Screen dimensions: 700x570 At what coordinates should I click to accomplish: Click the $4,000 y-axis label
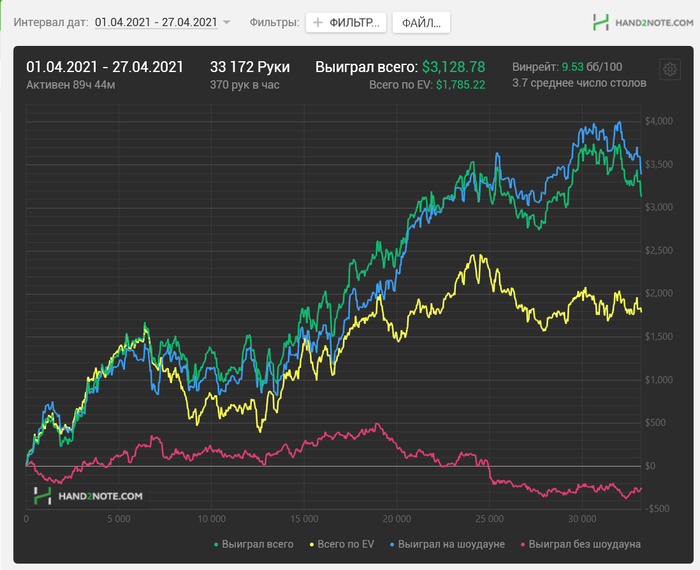[659, 121]
